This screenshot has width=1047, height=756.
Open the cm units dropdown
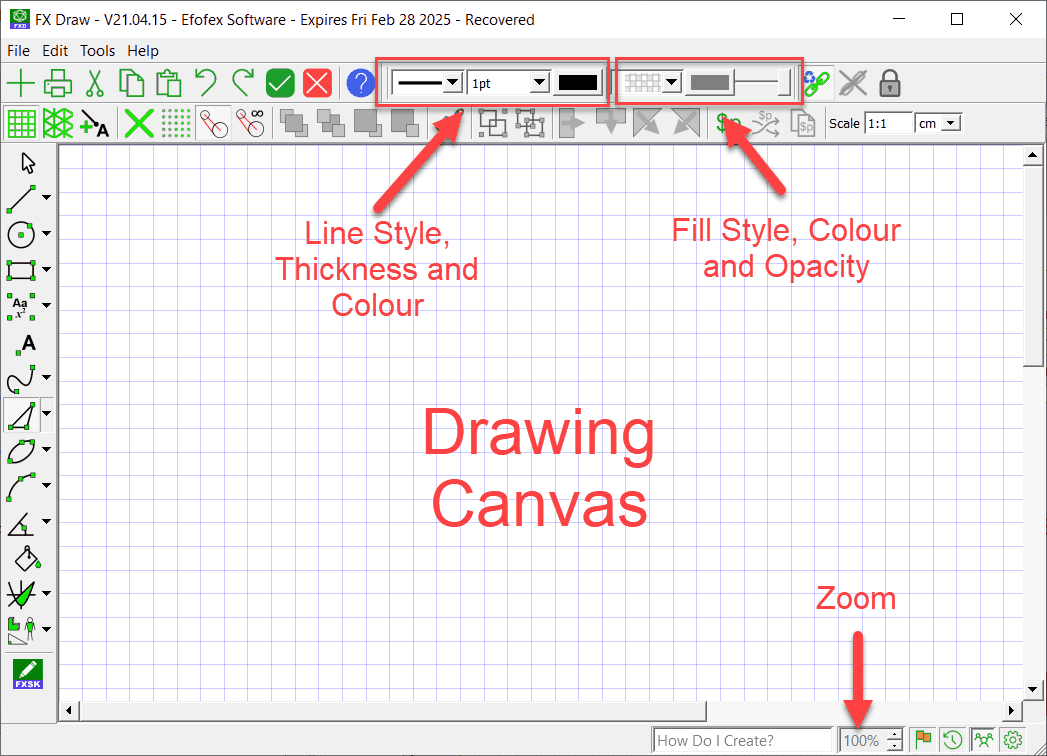tap(951, 123)
